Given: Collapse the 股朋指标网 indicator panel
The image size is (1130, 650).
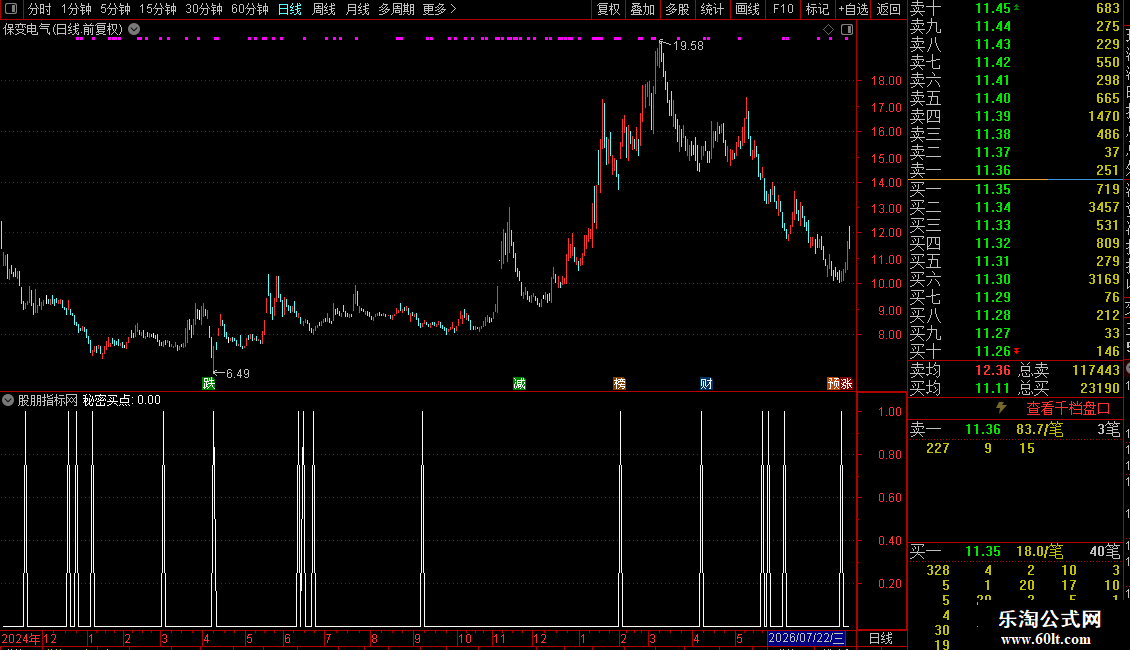Looking at the screenshot, I should pyautogui.click(x=8, y=400).
